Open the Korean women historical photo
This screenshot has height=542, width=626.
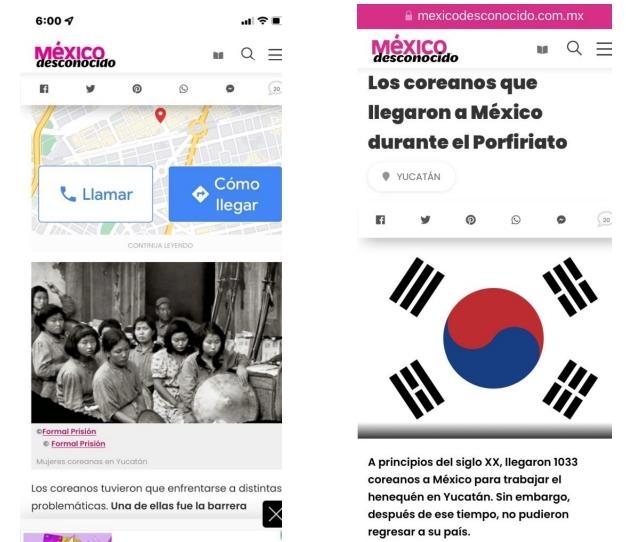click(156, 342)
